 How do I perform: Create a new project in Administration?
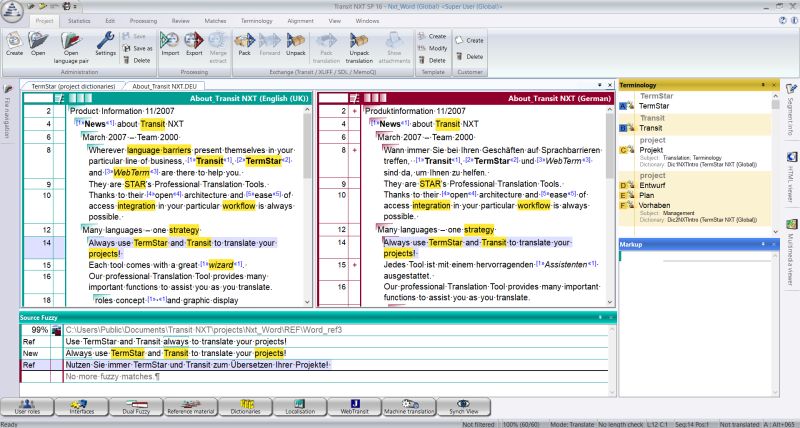pos(14,44)
